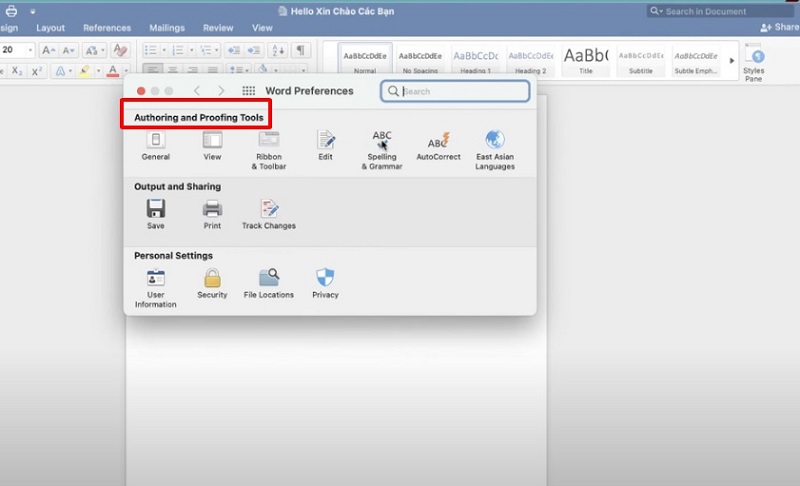Open East Asian Languages preferences

coord(495,150)
